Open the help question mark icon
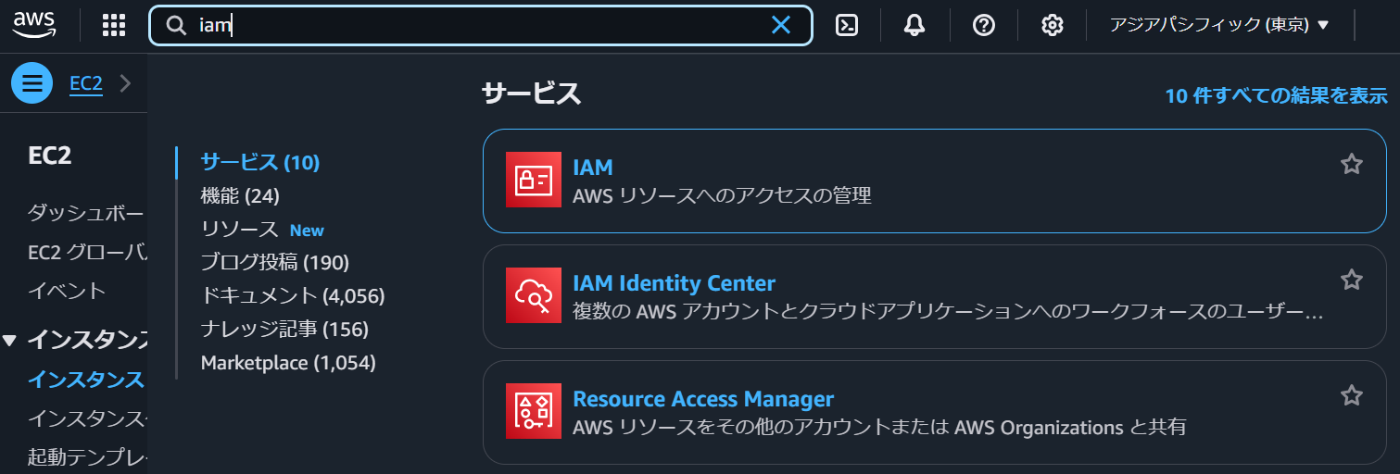This screenshot has height=474, width=1400. point(984,26)
